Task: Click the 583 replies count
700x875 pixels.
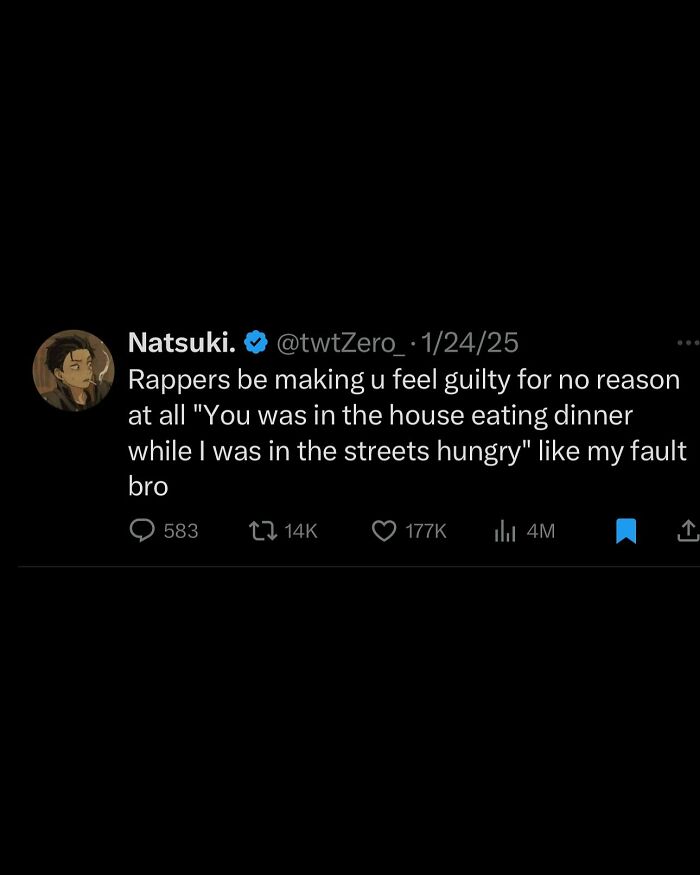Action: 180,531
